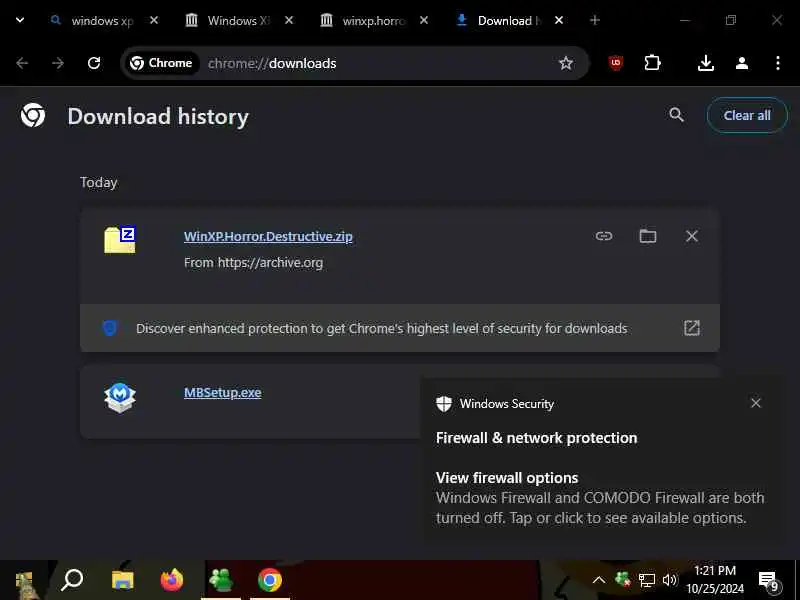This screenshot has width=800, height=600.
Task: Open the clock showing 1:21 PM
Action: [x=715, y=580]
